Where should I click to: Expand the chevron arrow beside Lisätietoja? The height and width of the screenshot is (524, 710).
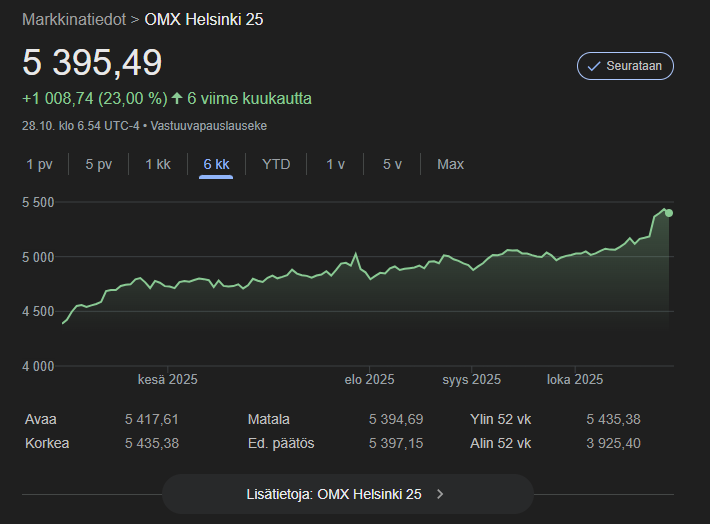[440, 494]
